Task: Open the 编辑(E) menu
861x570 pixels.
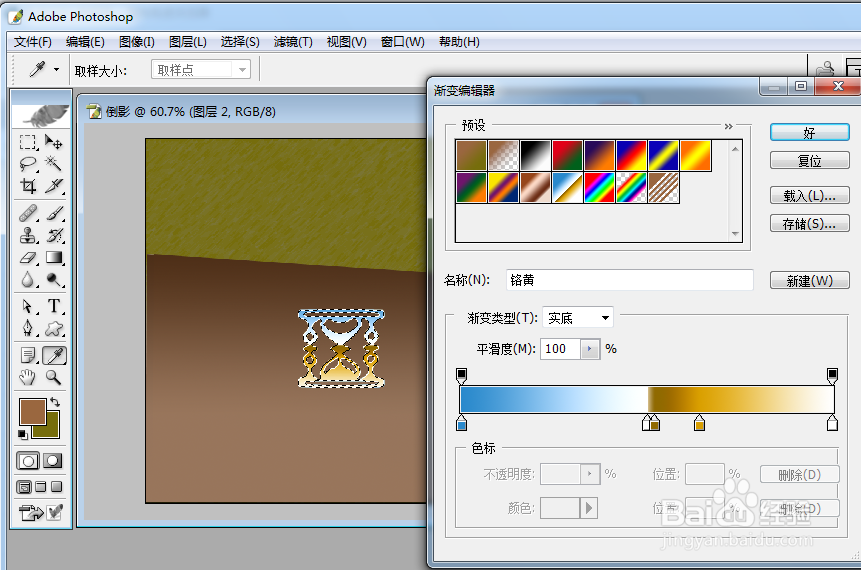Action: 85,42
